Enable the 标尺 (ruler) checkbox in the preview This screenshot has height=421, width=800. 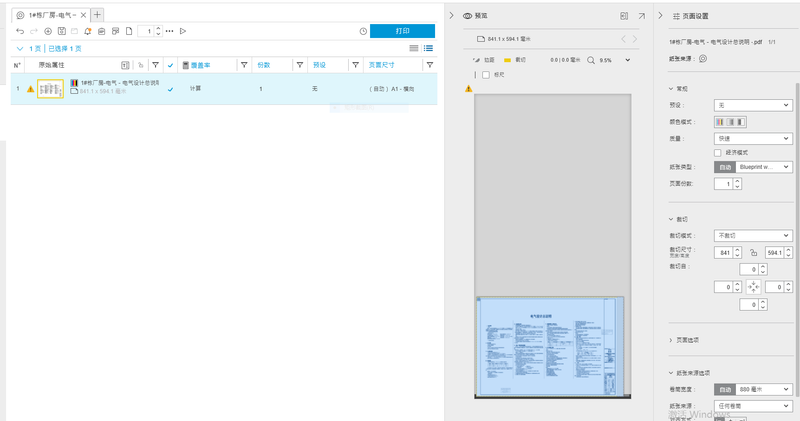(486, 74)
